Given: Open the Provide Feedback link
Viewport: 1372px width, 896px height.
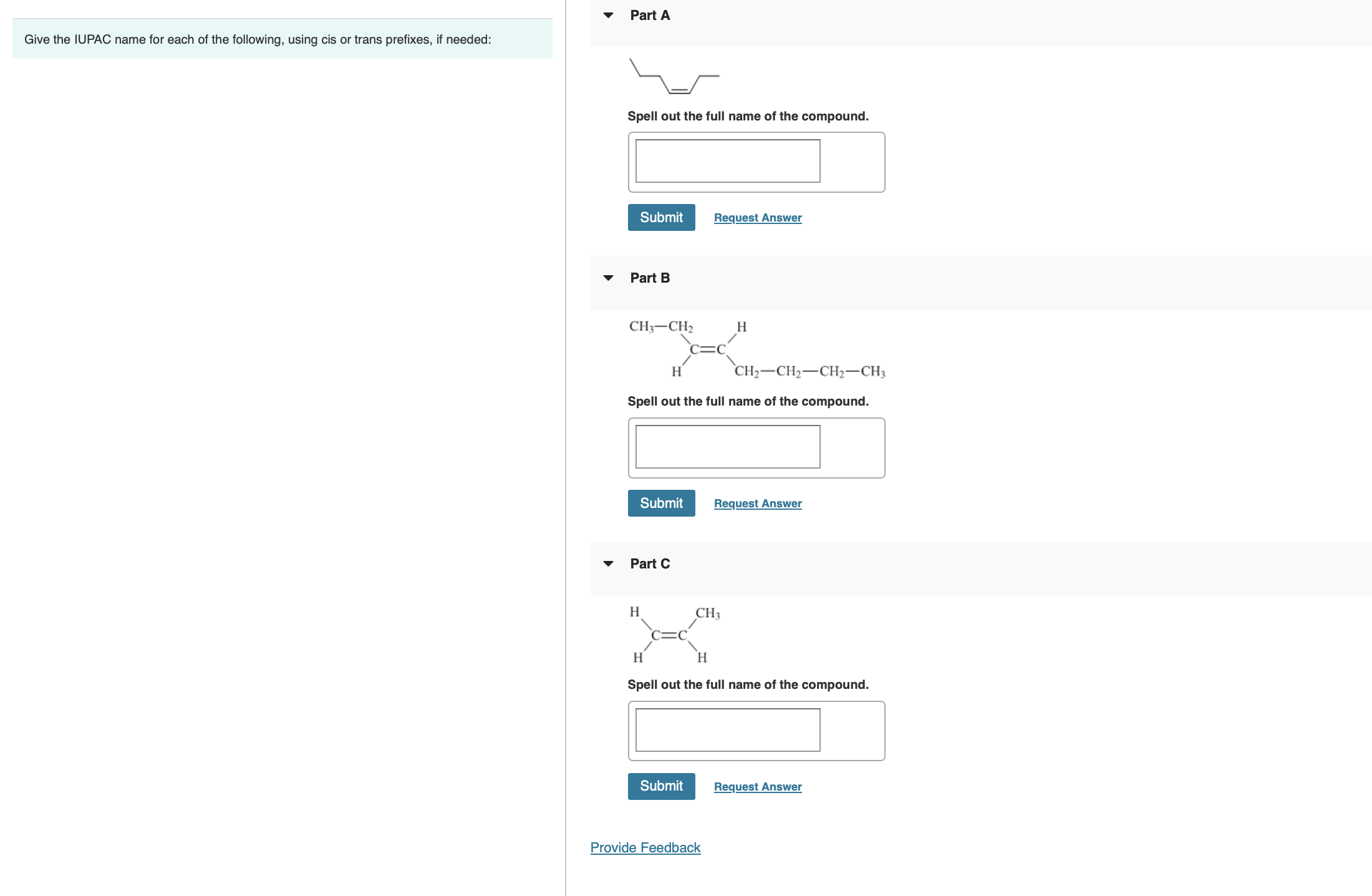Looking at the screenshot, I should coord(645,847).
